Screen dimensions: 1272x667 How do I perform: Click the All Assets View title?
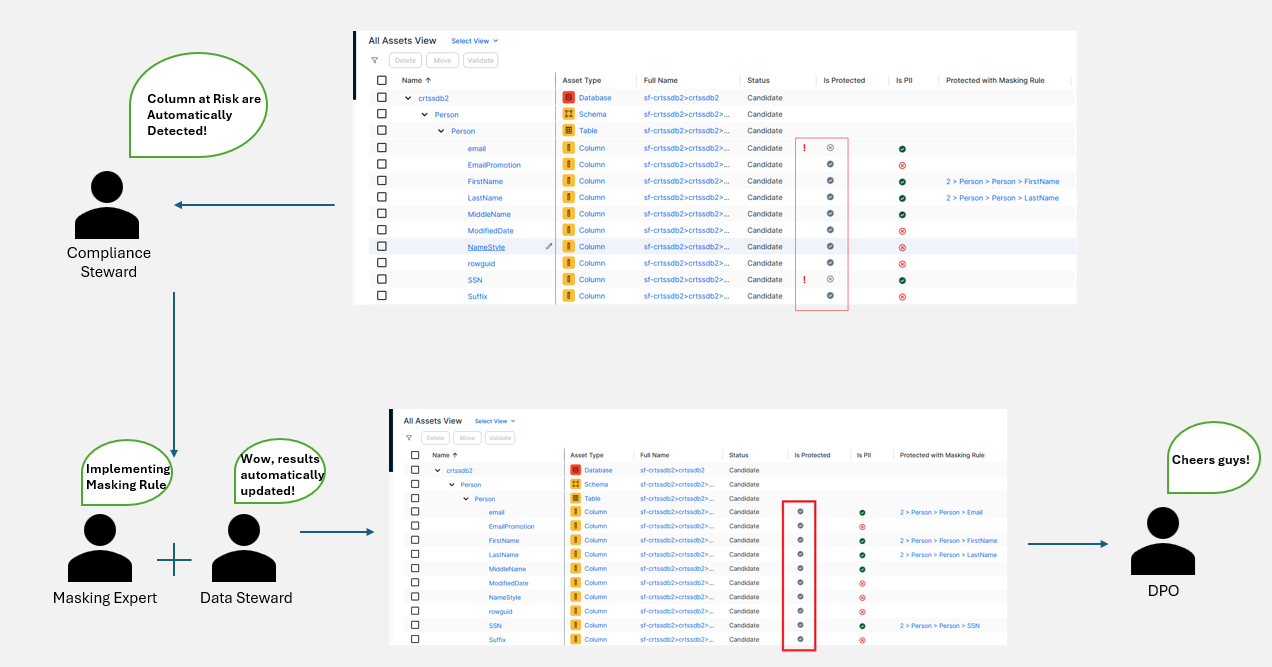tap(402, 40)
